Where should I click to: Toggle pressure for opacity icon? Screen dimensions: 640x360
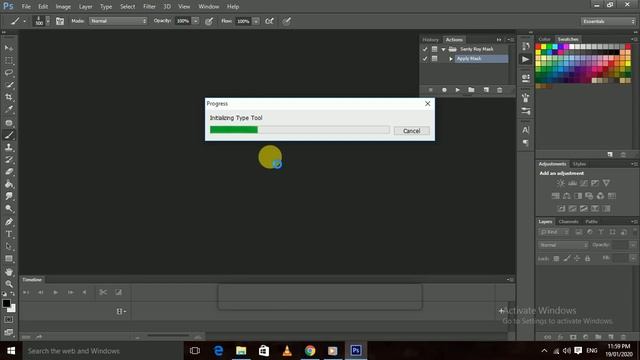209,21
